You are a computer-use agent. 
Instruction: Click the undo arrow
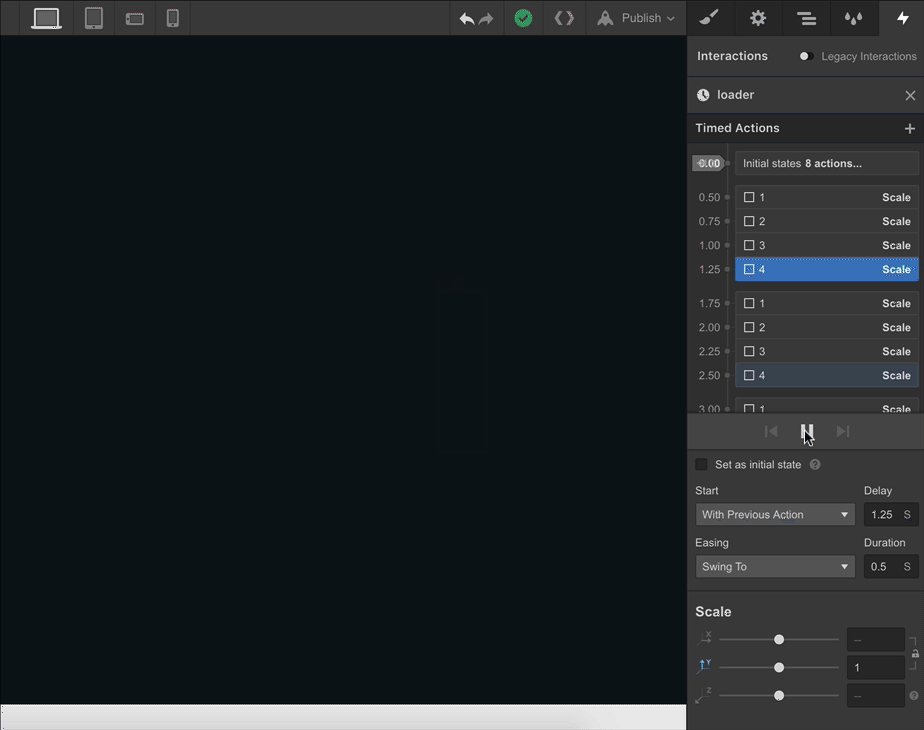(x=467, y=19)
